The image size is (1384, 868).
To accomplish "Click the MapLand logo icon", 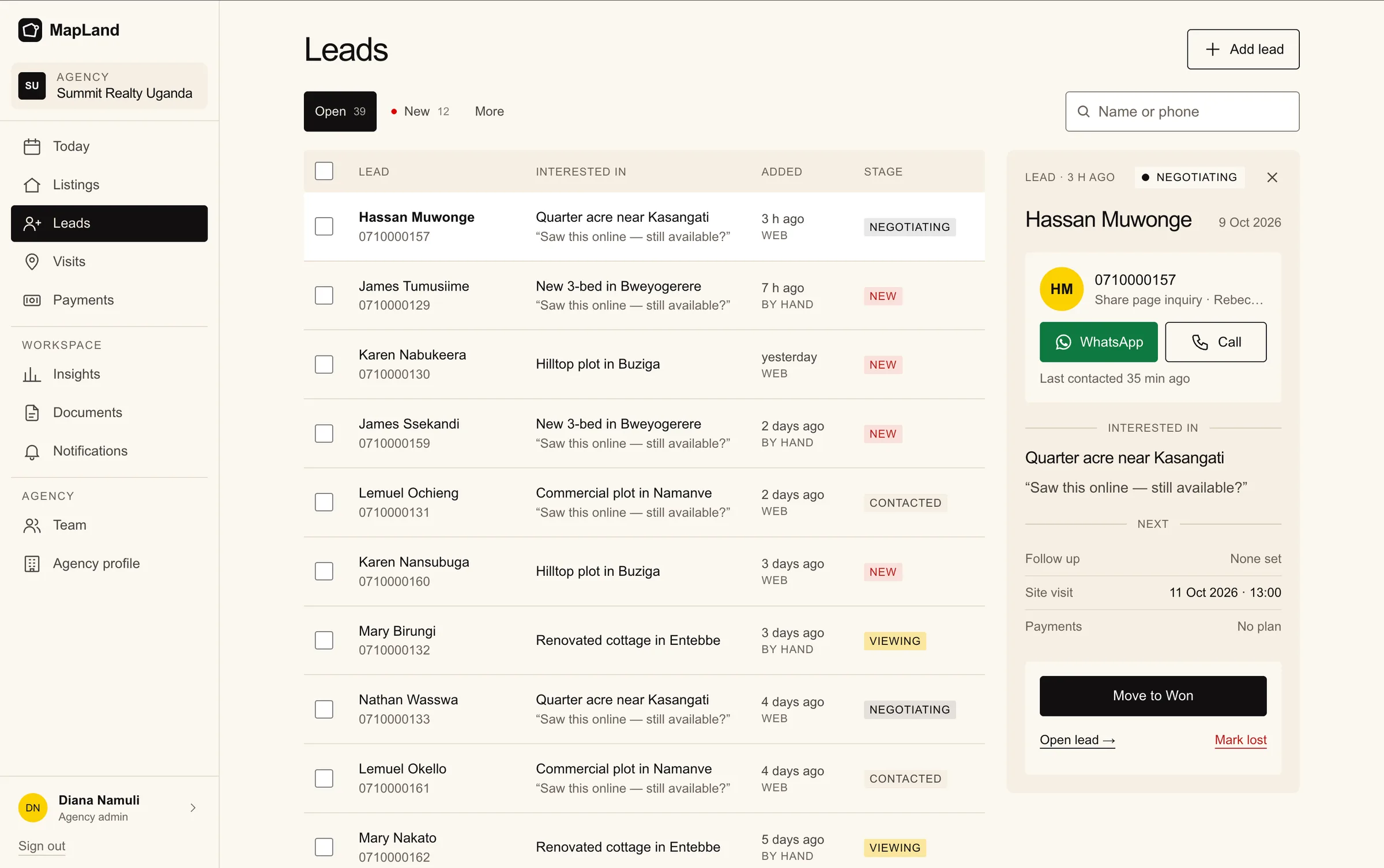I will 30,30.
